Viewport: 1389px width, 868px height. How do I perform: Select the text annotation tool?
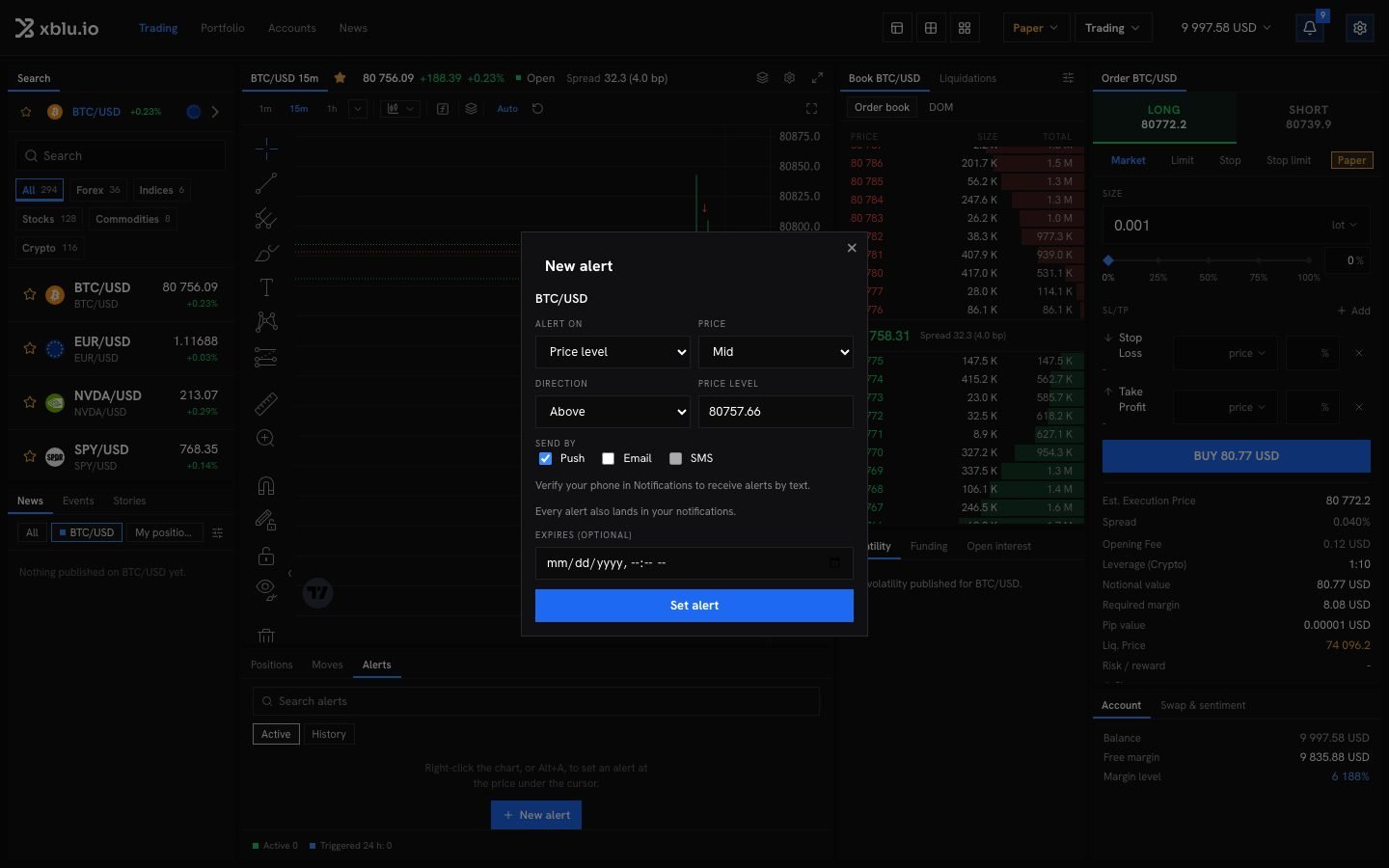[266, 287]
